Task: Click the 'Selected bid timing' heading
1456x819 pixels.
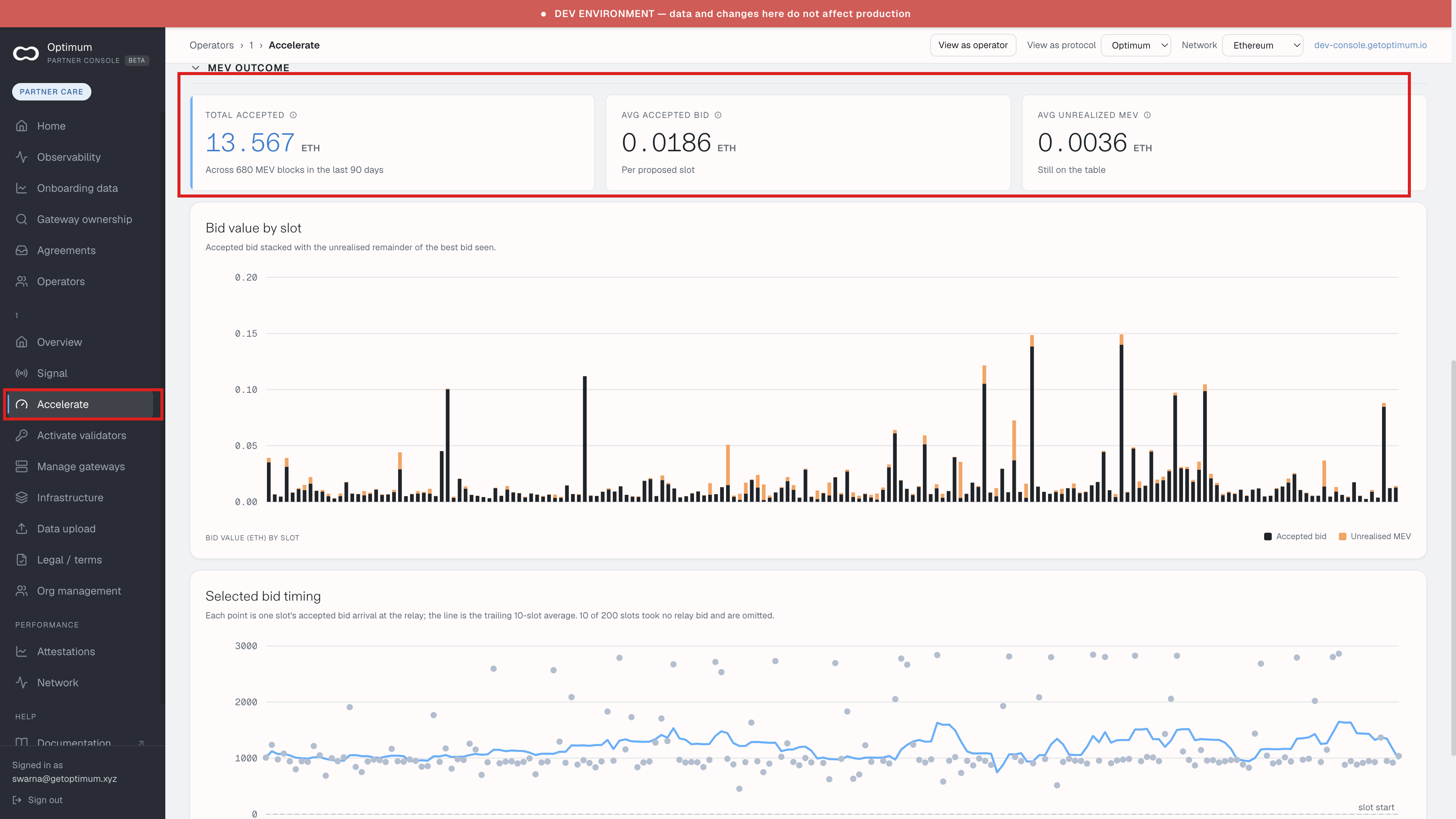Action: (263, 596)
